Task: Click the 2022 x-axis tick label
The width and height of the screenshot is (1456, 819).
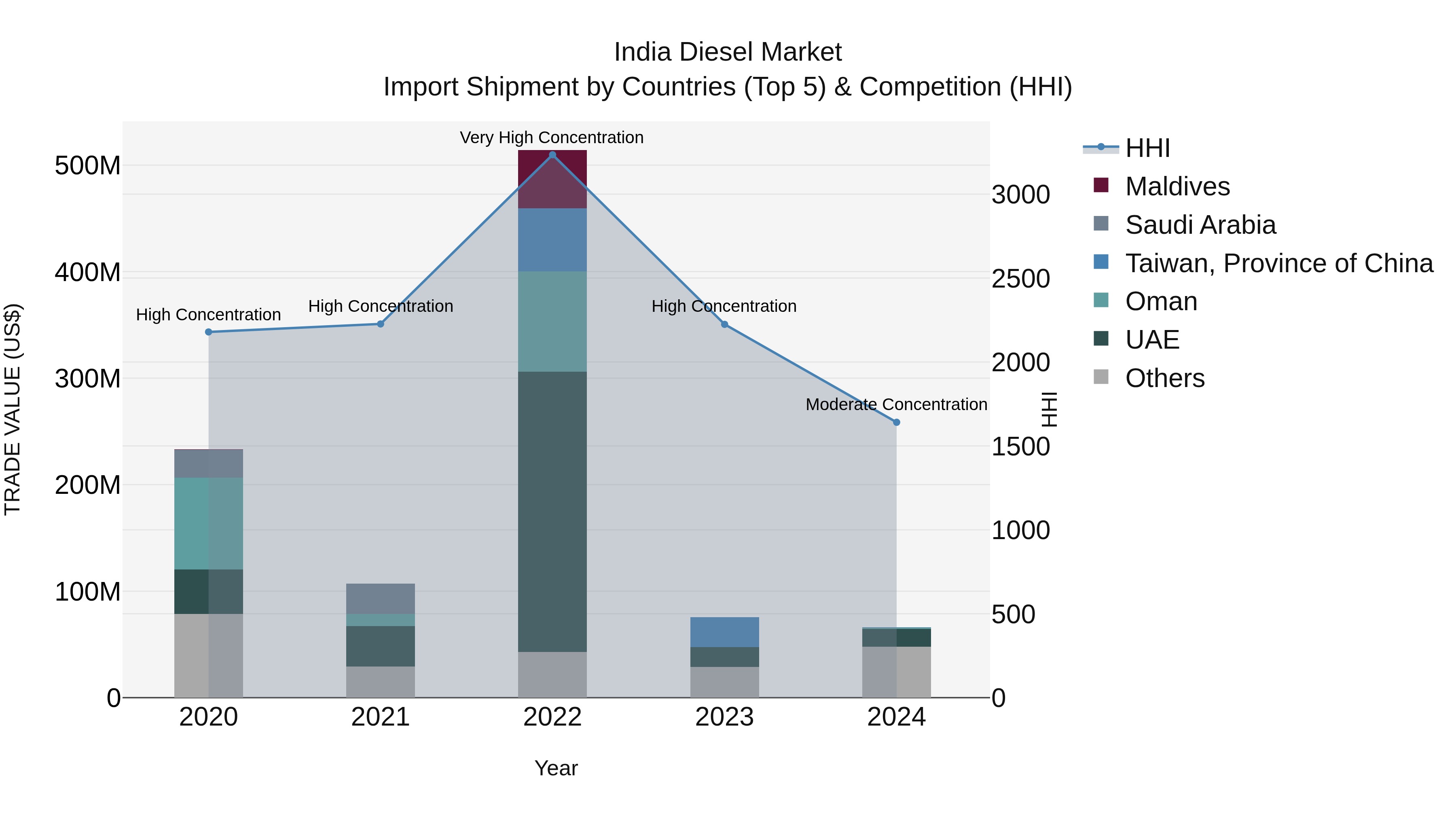Action: click(x=553, y=717)
